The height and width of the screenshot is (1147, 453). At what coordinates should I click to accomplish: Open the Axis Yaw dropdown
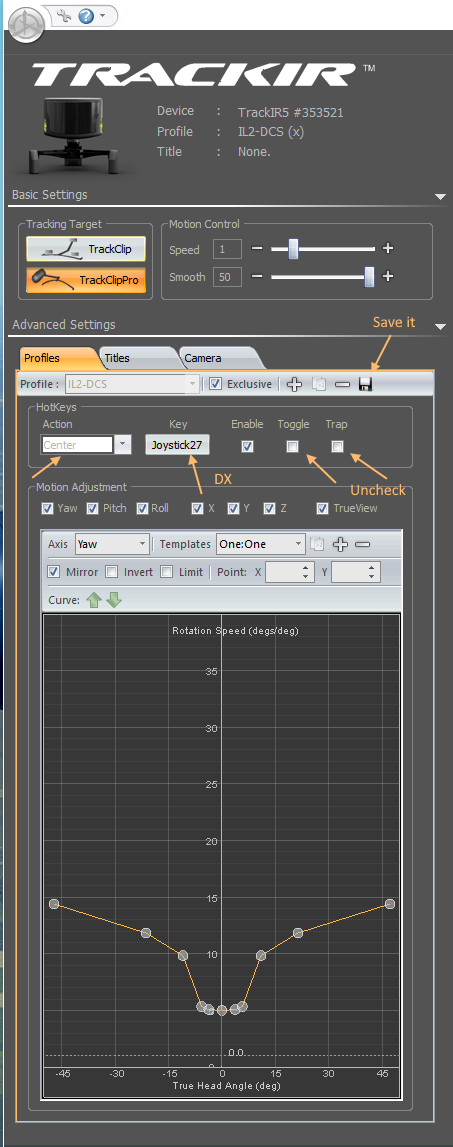pyautogui.click(x=112, y=544)
